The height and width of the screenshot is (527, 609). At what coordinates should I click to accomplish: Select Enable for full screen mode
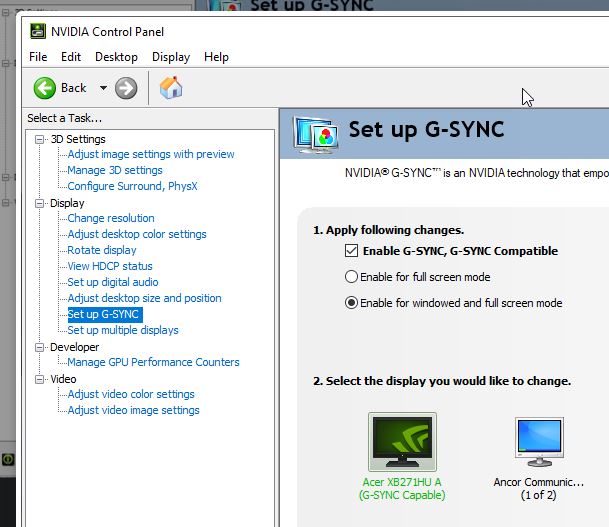coord(351,277)
